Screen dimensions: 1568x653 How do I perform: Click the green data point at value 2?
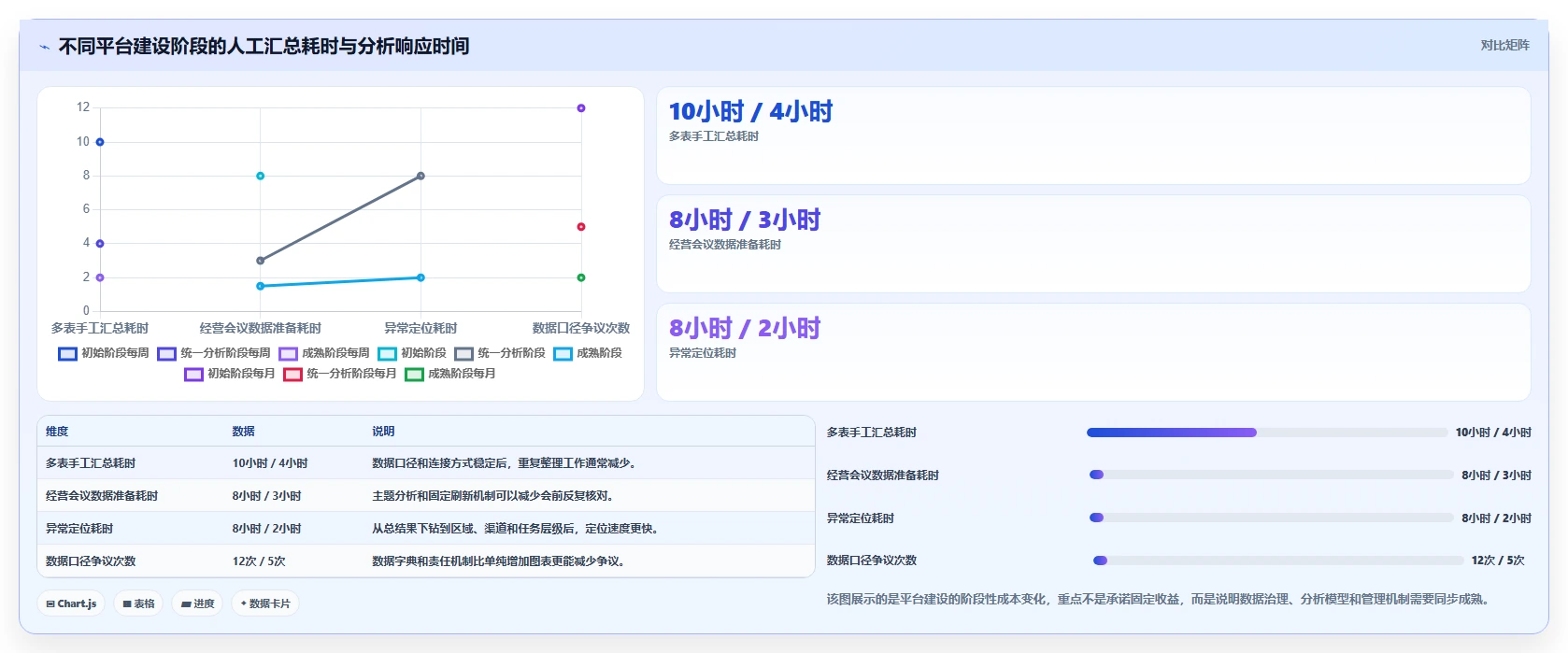coord(581,277)
